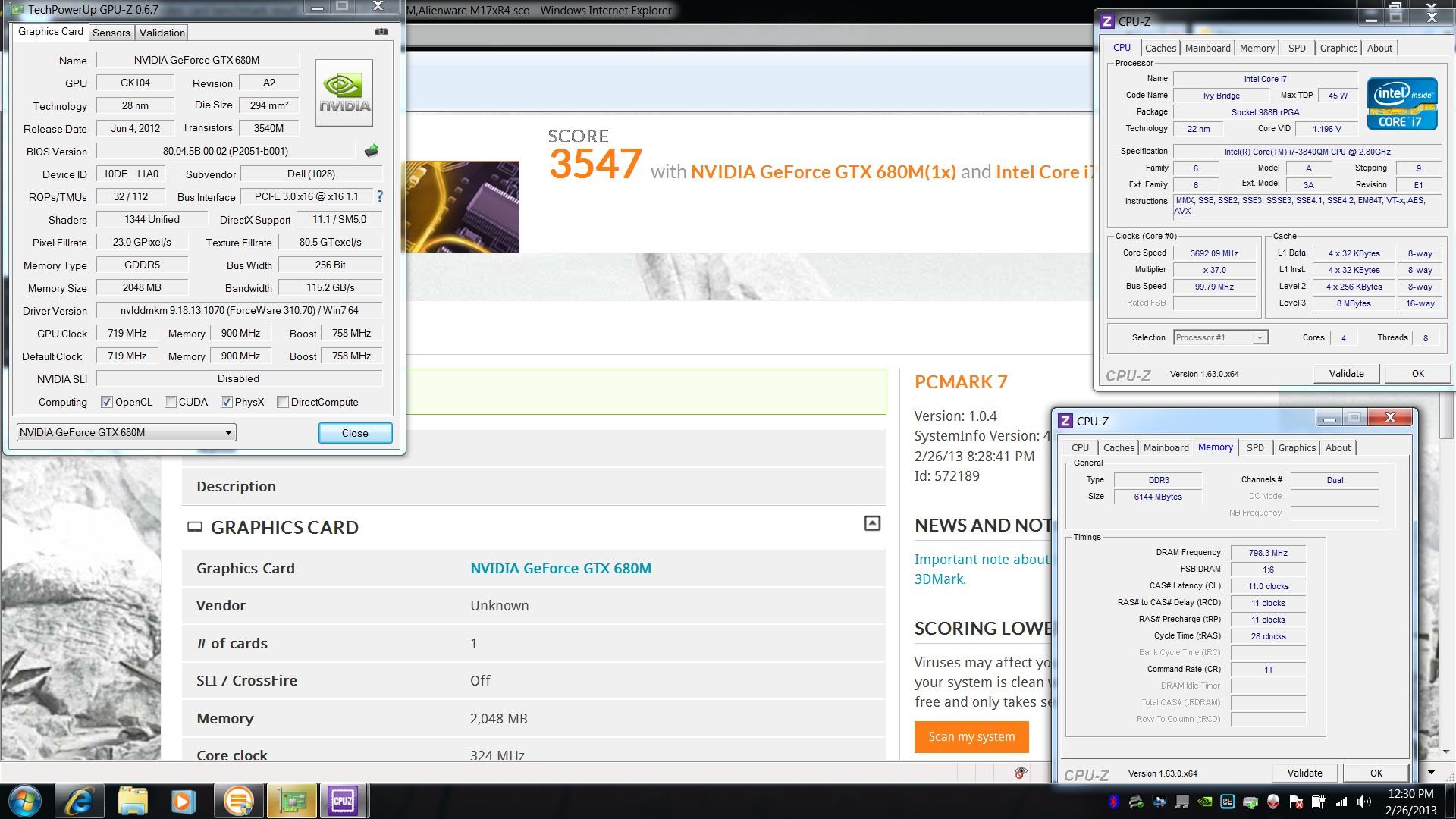The width and height of the screenshot is (1456, 819).
Task: Click the GPU-Z screenshot camera icon
Action: click(x=381, y=32)
